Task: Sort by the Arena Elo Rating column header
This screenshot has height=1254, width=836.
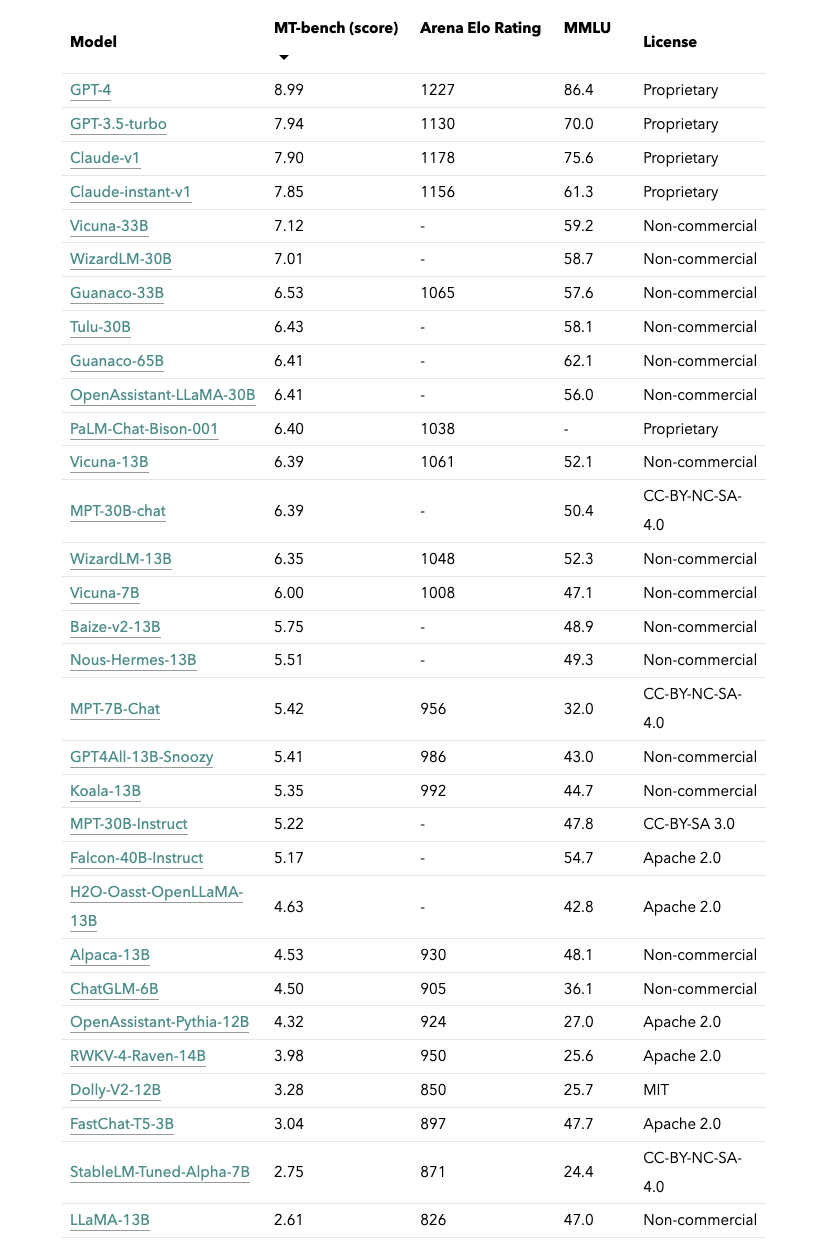Action: 480,28
